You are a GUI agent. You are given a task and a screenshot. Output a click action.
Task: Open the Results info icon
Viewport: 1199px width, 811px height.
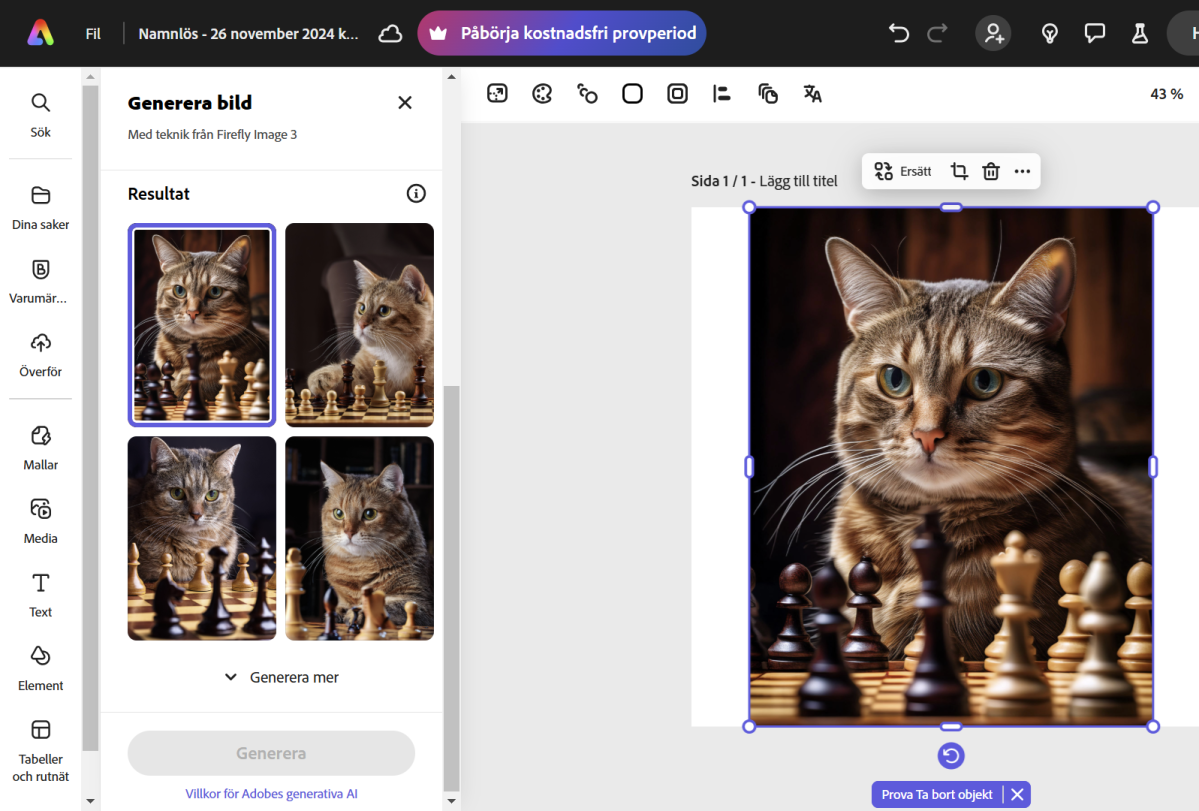coord(416,194)
